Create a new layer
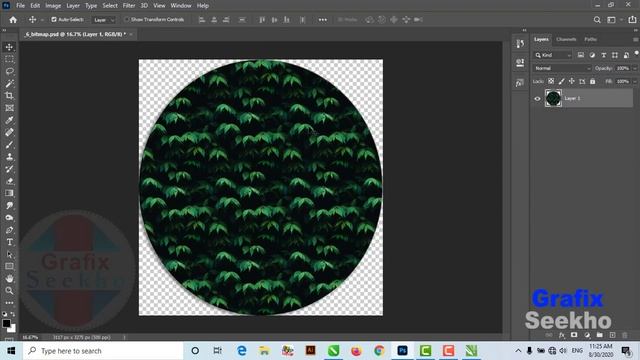 [612, 335]
